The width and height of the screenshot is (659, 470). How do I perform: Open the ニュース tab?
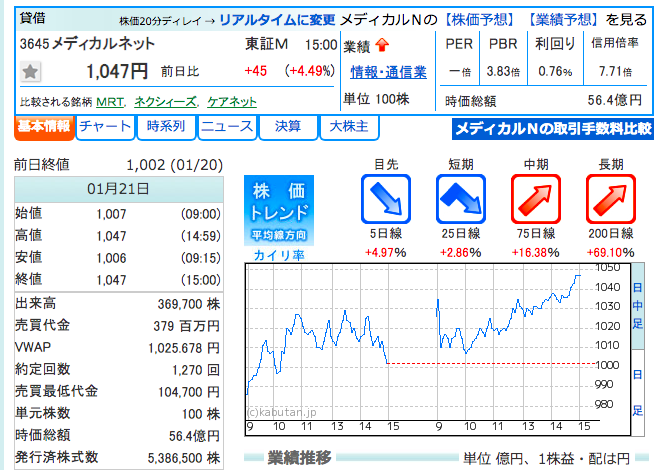tap(227, 127)
